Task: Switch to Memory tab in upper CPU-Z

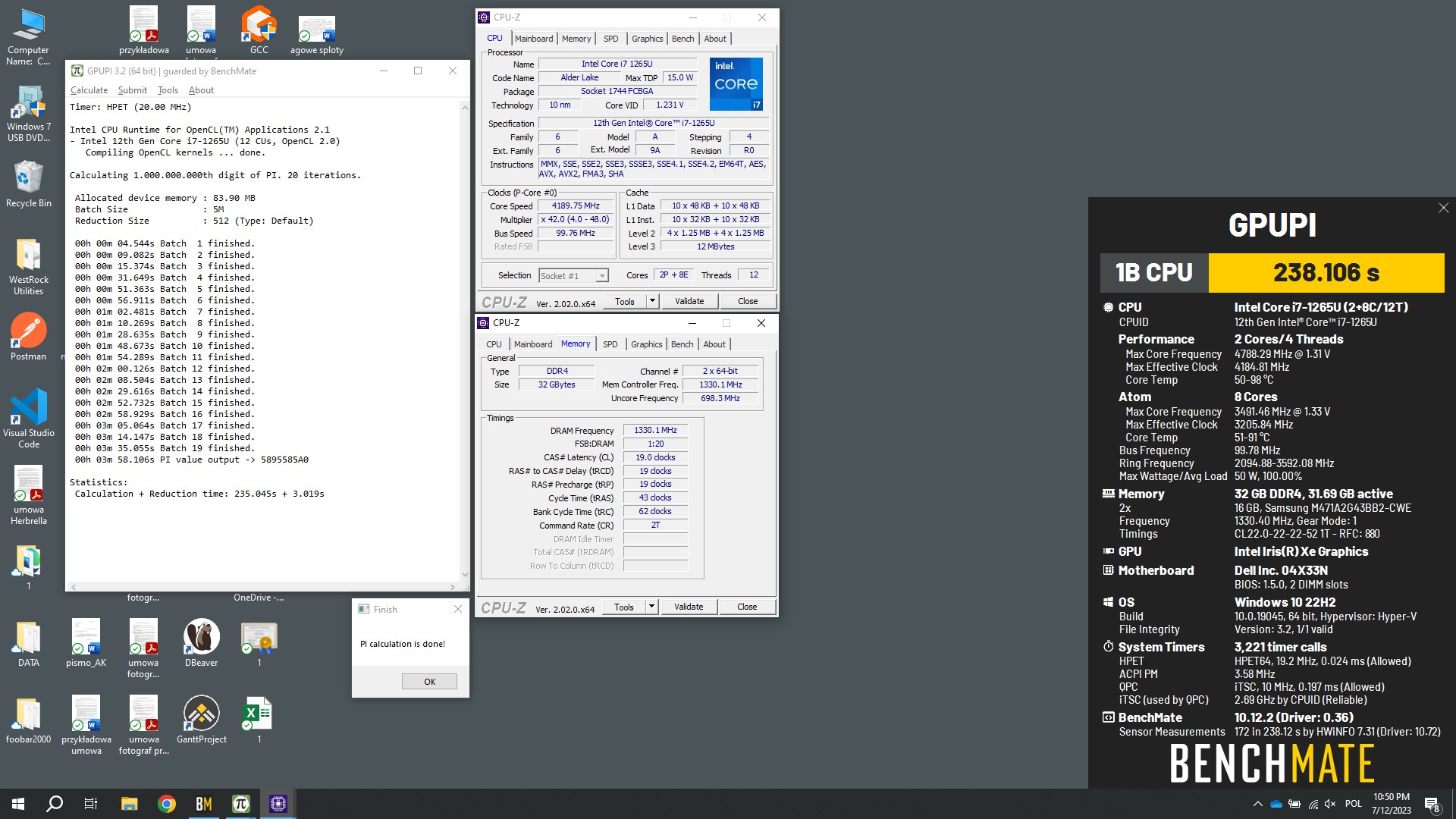Action: [x=576, y=39]
